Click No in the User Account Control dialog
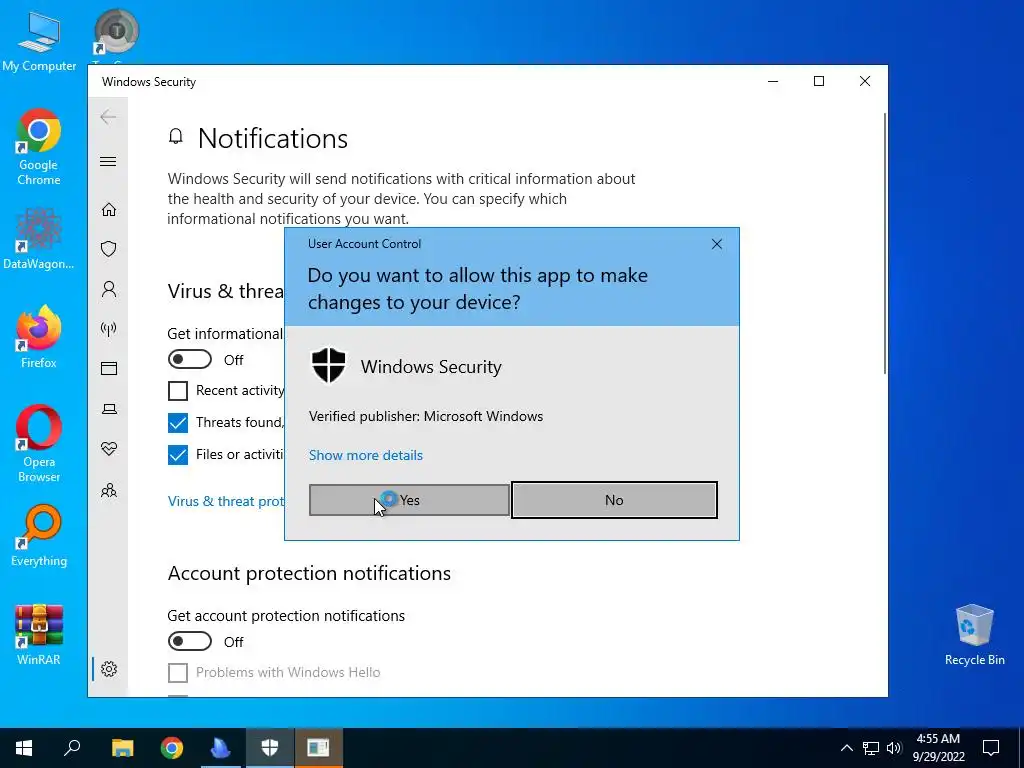 [x=614, y=500]
